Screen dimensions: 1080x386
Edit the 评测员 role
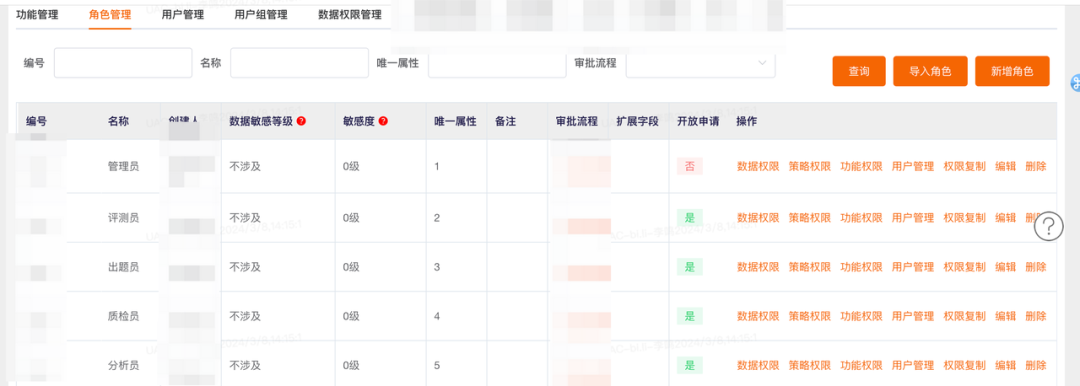click(1006, 218)
